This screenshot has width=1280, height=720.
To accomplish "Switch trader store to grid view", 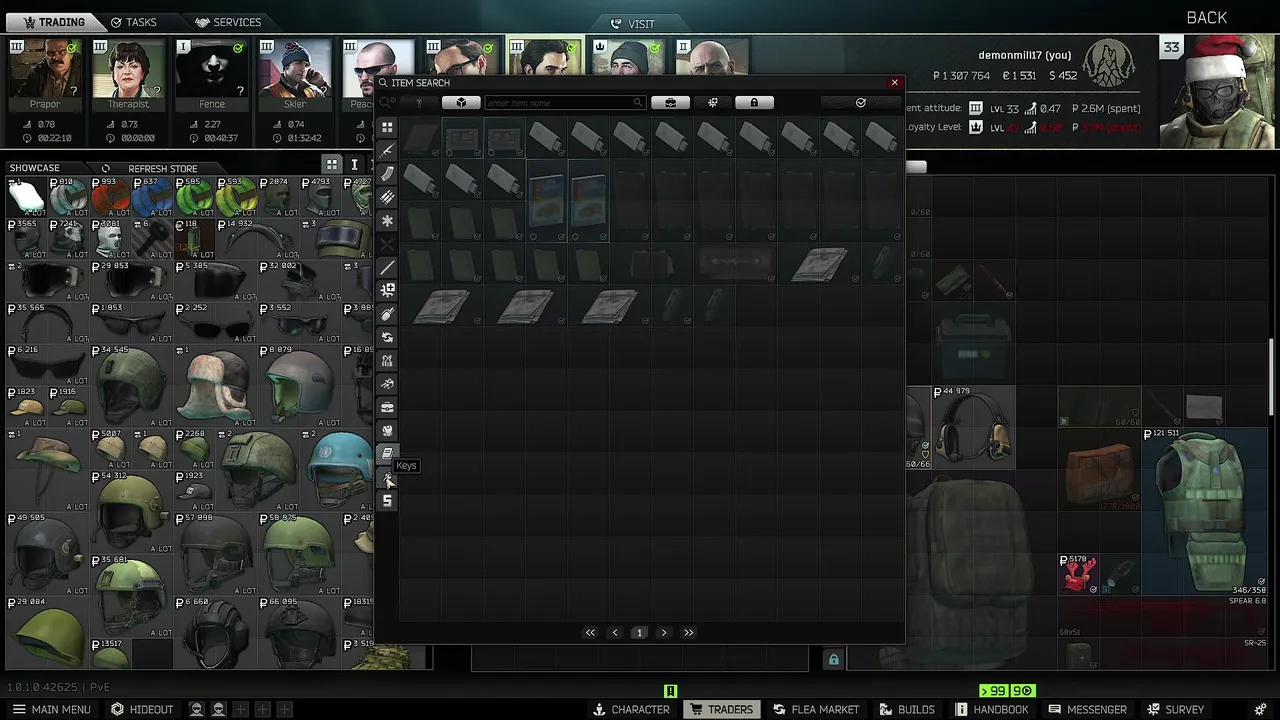I will pyautogui.click(x=331, y=164).
